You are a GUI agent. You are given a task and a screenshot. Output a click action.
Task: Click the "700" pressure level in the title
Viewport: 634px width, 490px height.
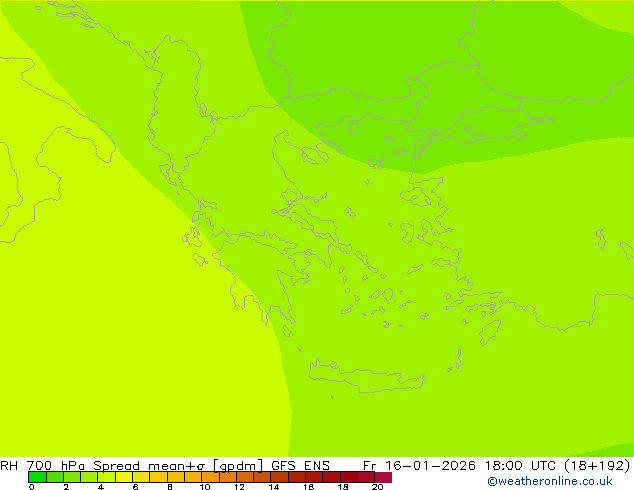[x=39, y=465]
